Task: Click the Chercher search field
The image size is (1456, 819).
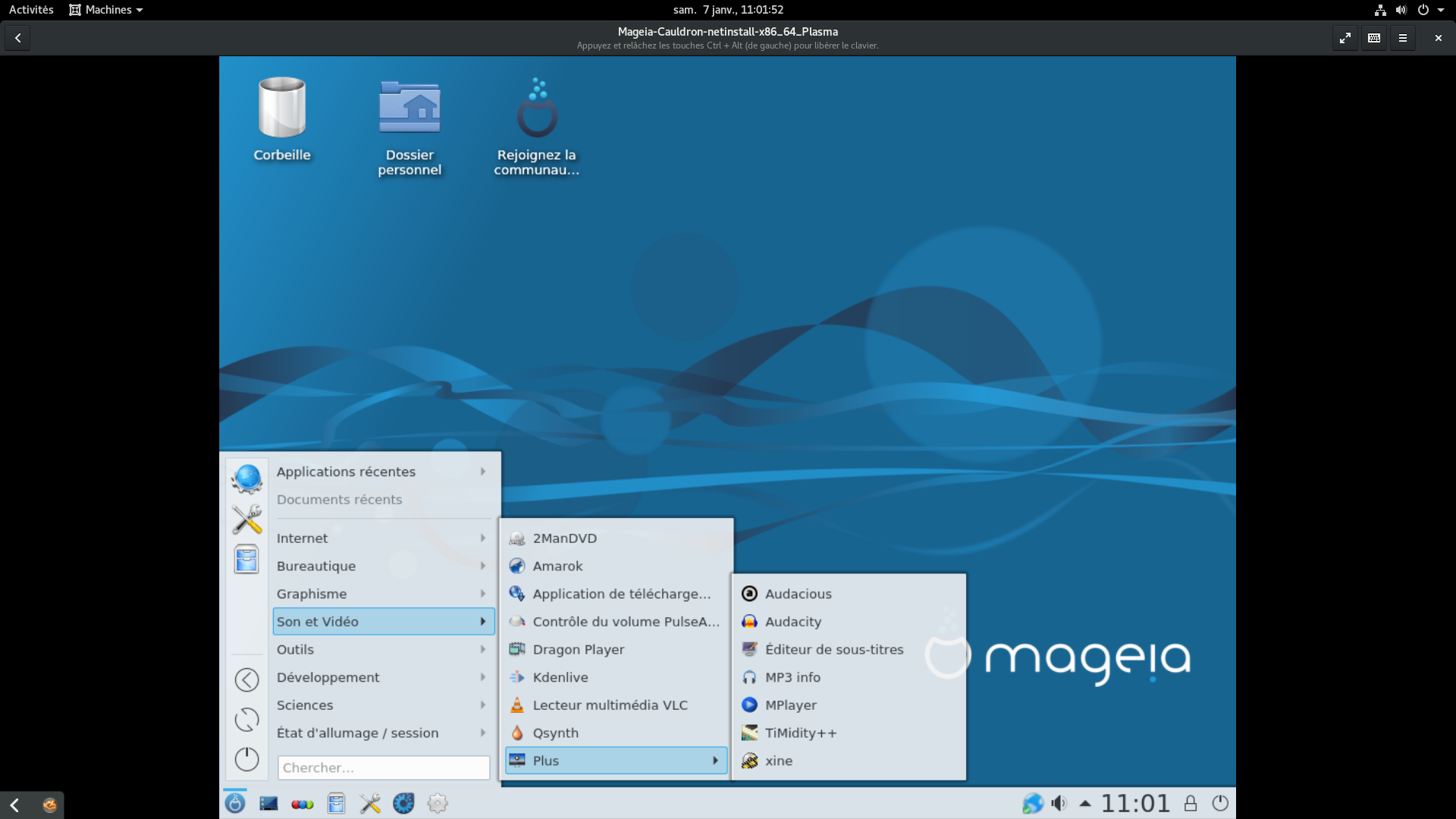Action: pos(384,767)
